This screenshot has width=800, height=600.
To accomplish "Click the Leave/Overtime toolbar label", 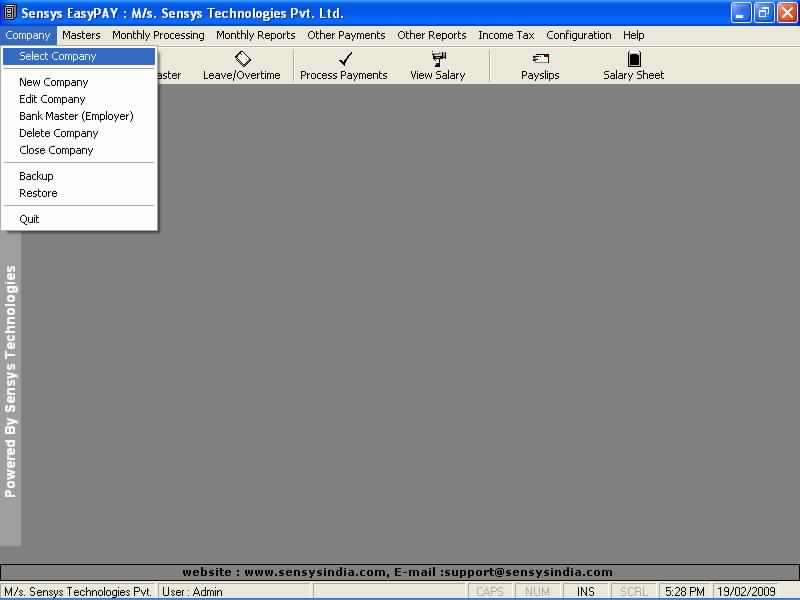I will (x=241, y=75).
